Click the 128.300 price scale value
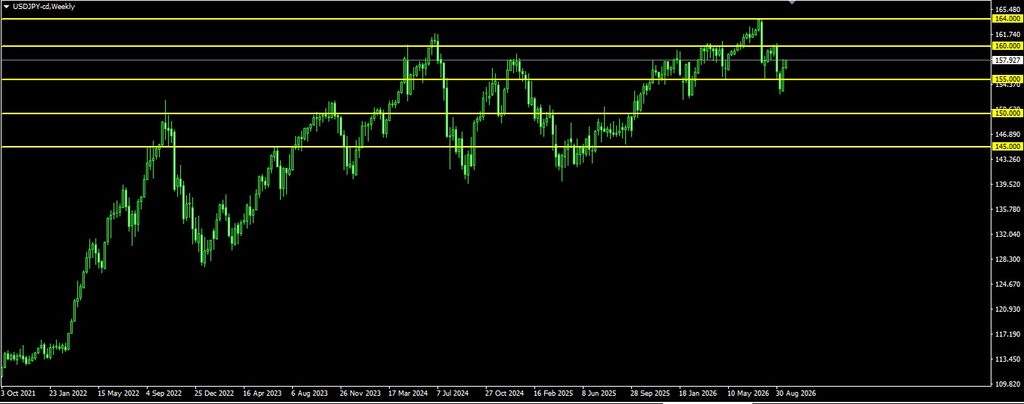This screenshot has height=404, width=1024. [x=1008, y=258]
